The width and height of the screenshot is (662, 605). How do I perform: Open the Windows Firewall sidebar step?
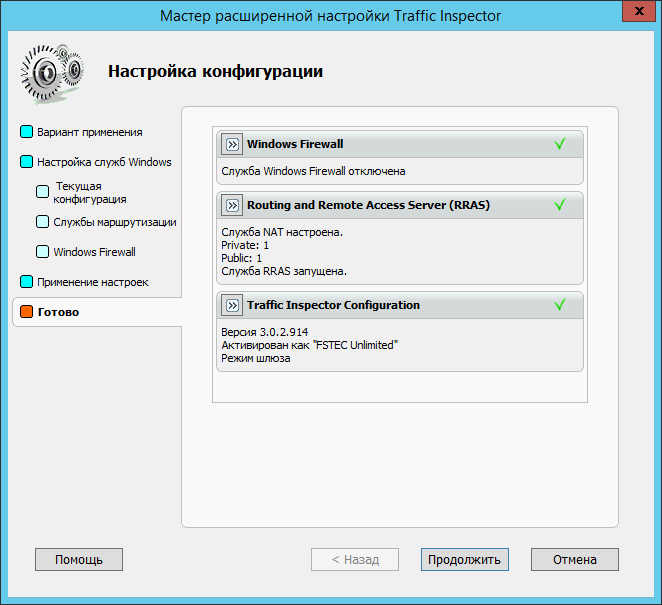pos(94,252)
